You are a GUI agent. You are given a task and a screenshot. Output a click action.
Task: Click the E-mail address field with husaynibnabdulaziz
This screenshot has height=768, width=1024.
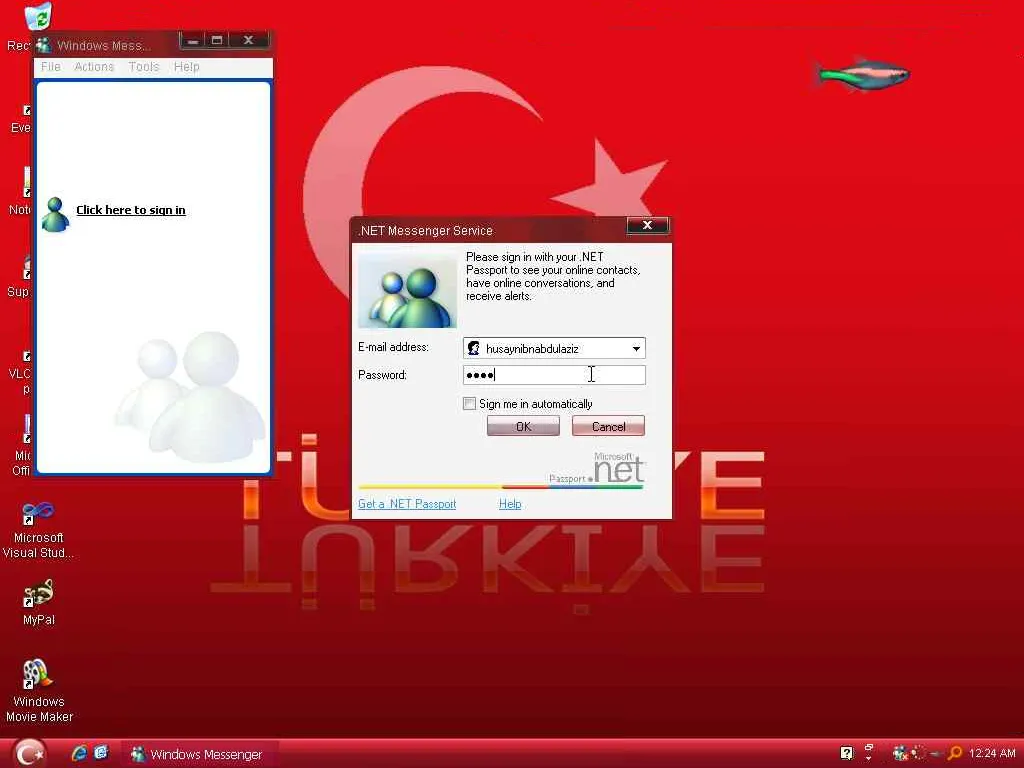[554, 348]
